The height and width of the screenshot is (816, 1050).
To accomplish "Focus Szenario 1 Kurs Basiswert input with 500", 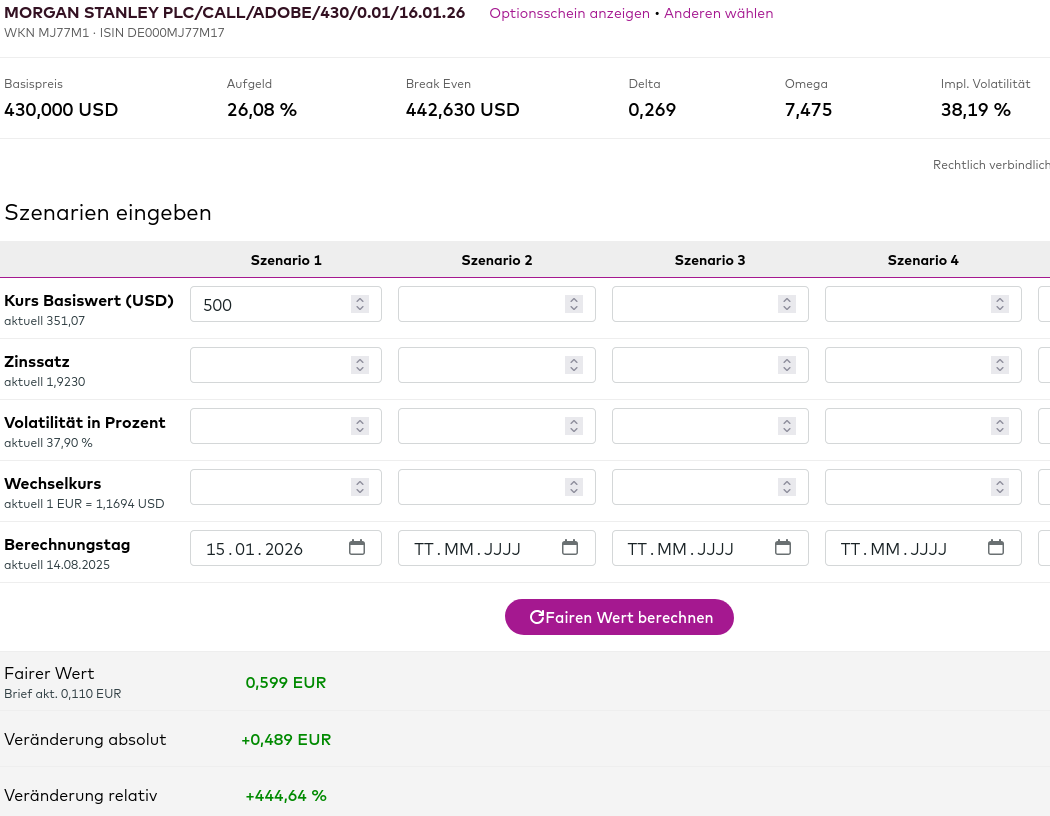I will [270, 304].
